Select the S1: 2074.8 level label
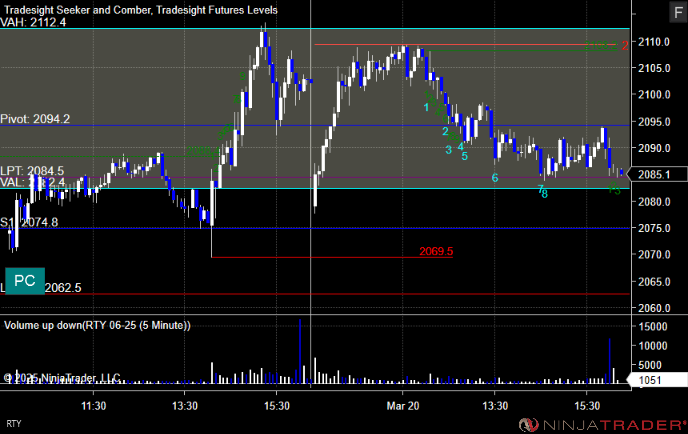The image size is (688, 434). pyautogui.click(x=29, y=222)
